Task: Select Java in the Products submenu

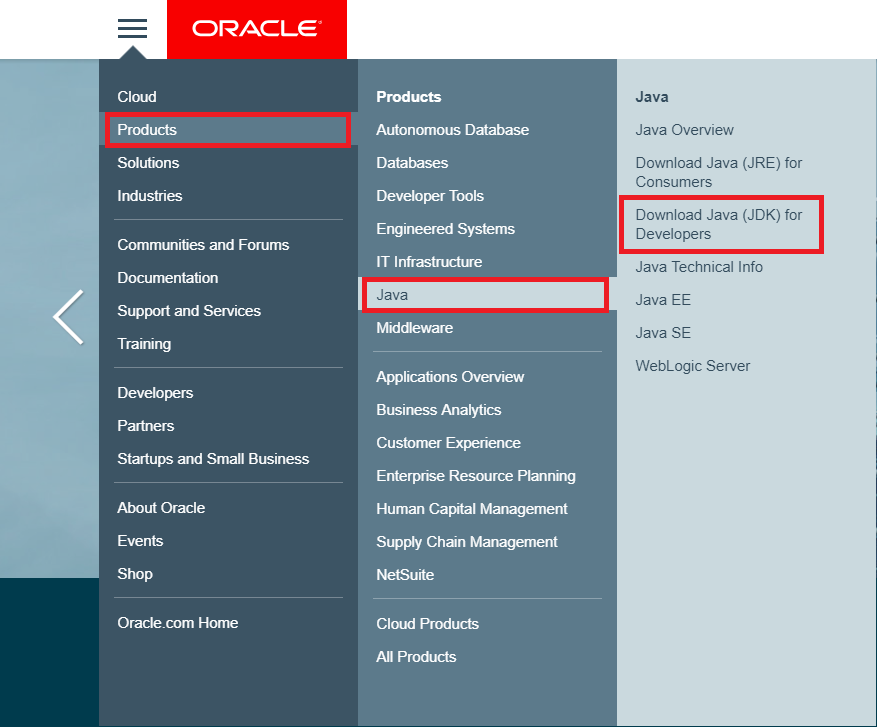Action: coord(485,295)
